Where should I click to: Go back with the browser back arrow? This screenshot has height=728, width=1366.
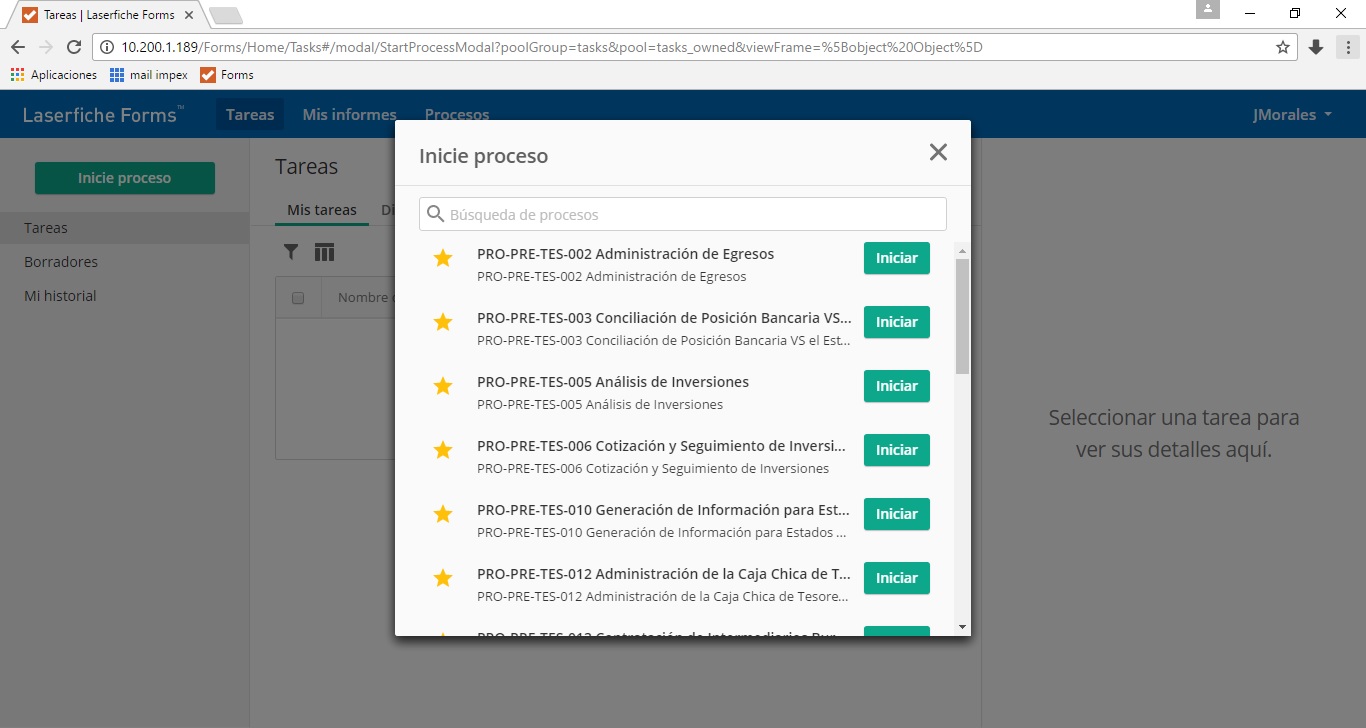18,47
